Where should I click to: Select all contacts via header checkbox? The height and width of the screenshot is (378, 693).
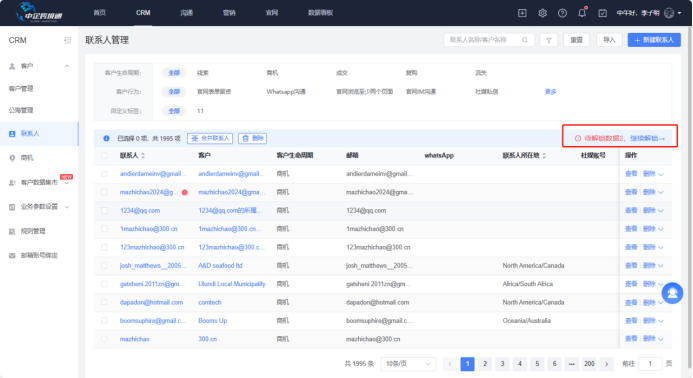[x=104, y=156]
